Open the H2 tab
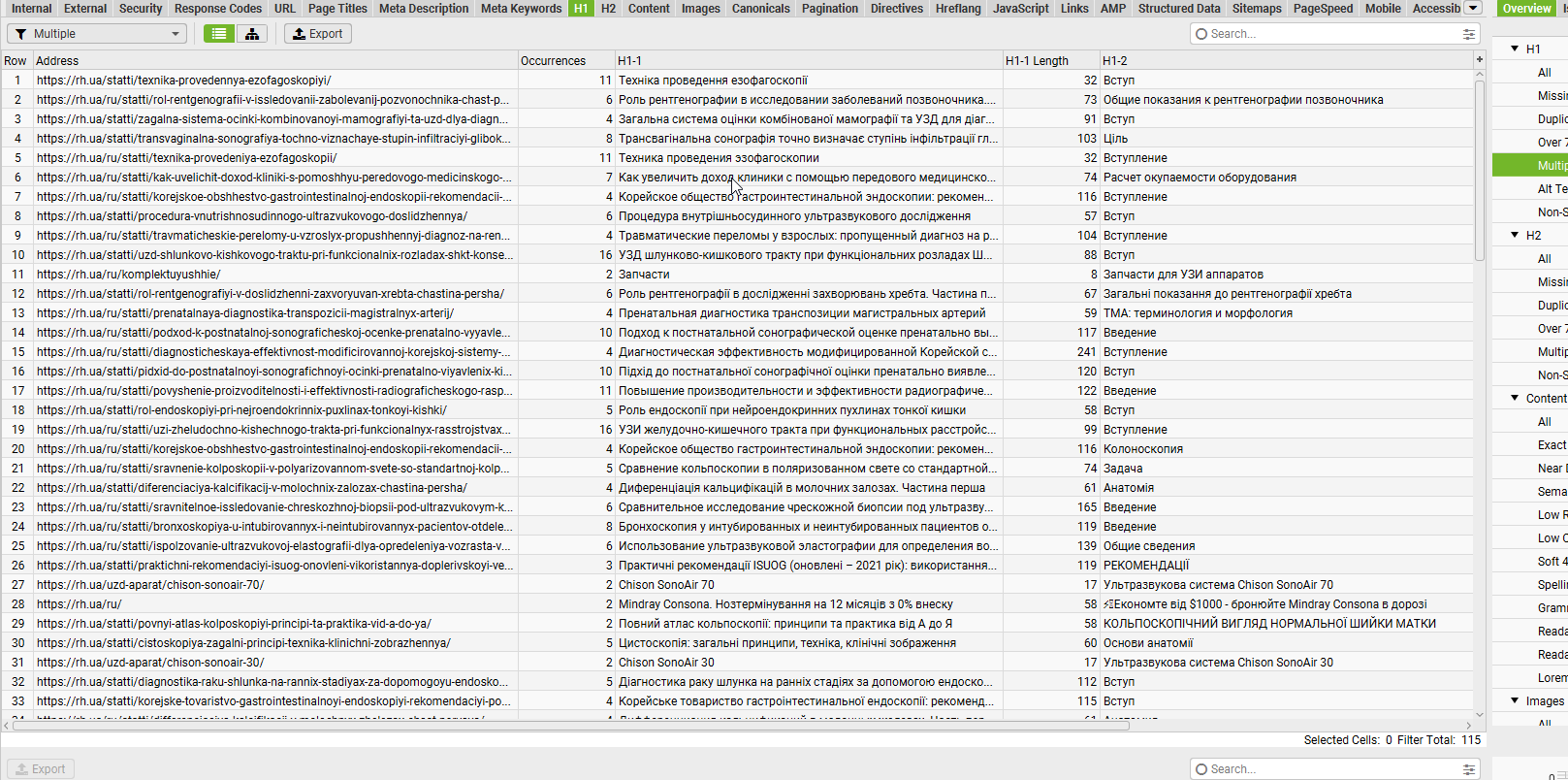 coord(608,8)
